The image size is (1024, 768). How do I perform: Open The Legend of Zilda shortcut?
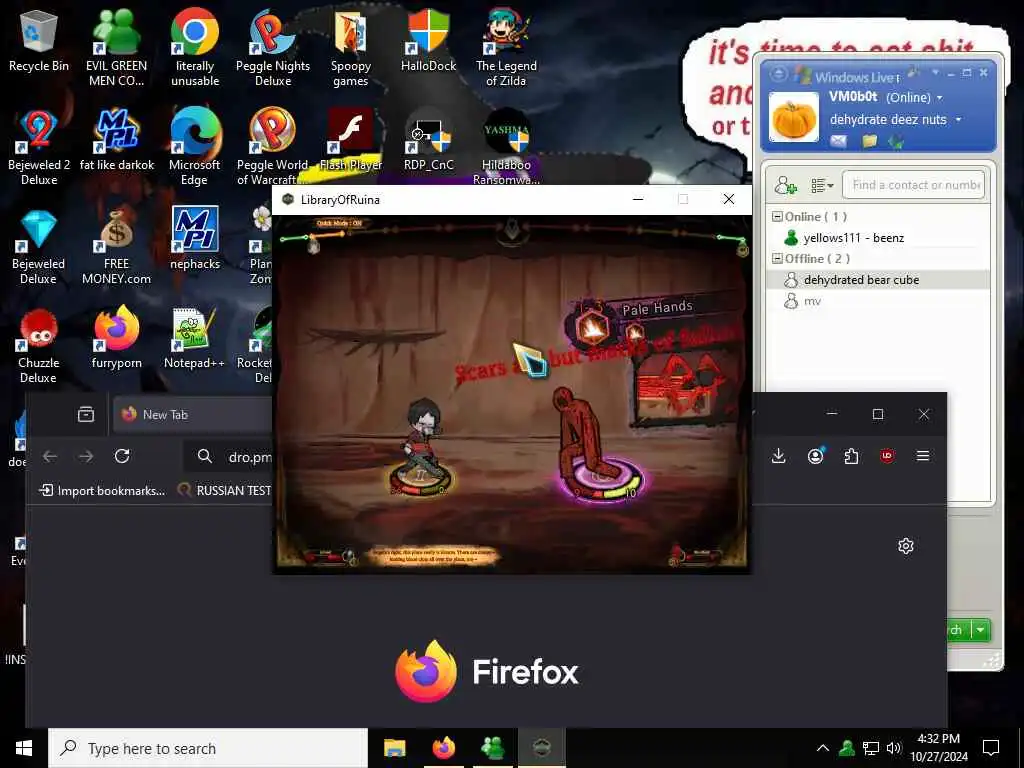tap(506, 47)
